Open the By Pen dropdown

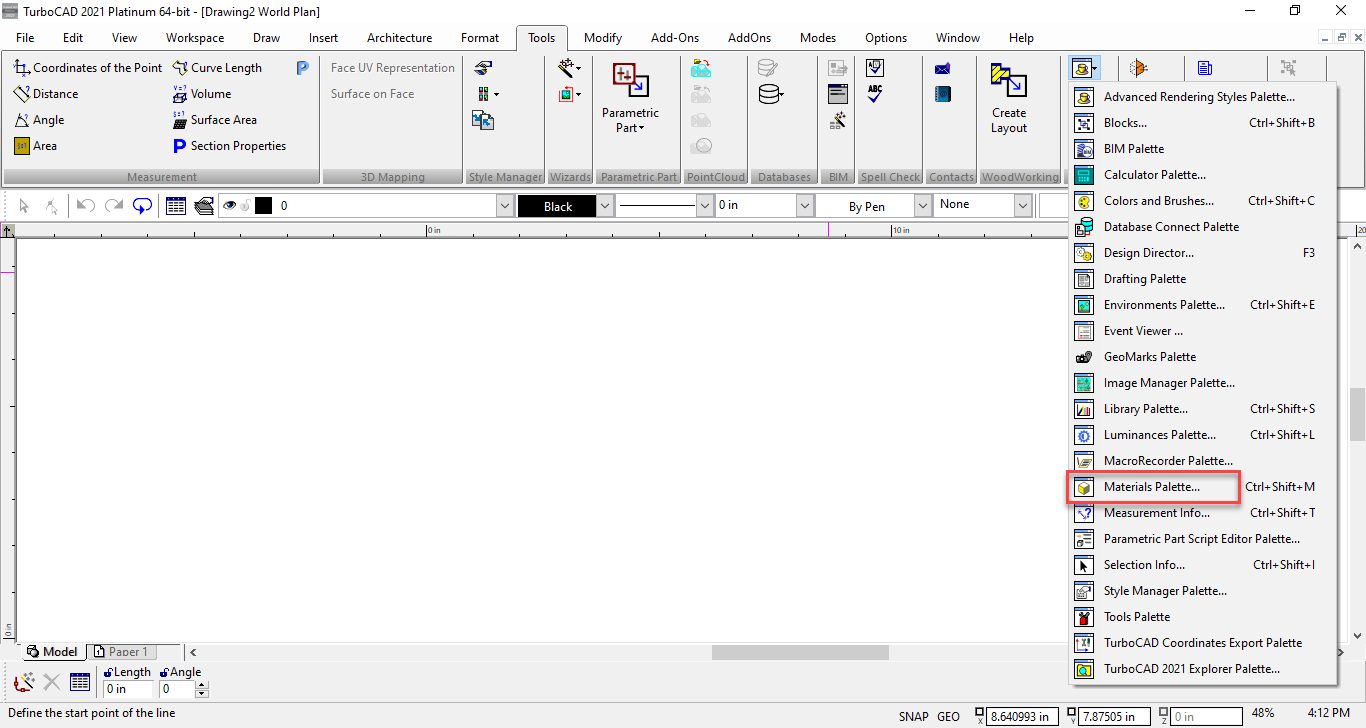(x=923, y=206)
